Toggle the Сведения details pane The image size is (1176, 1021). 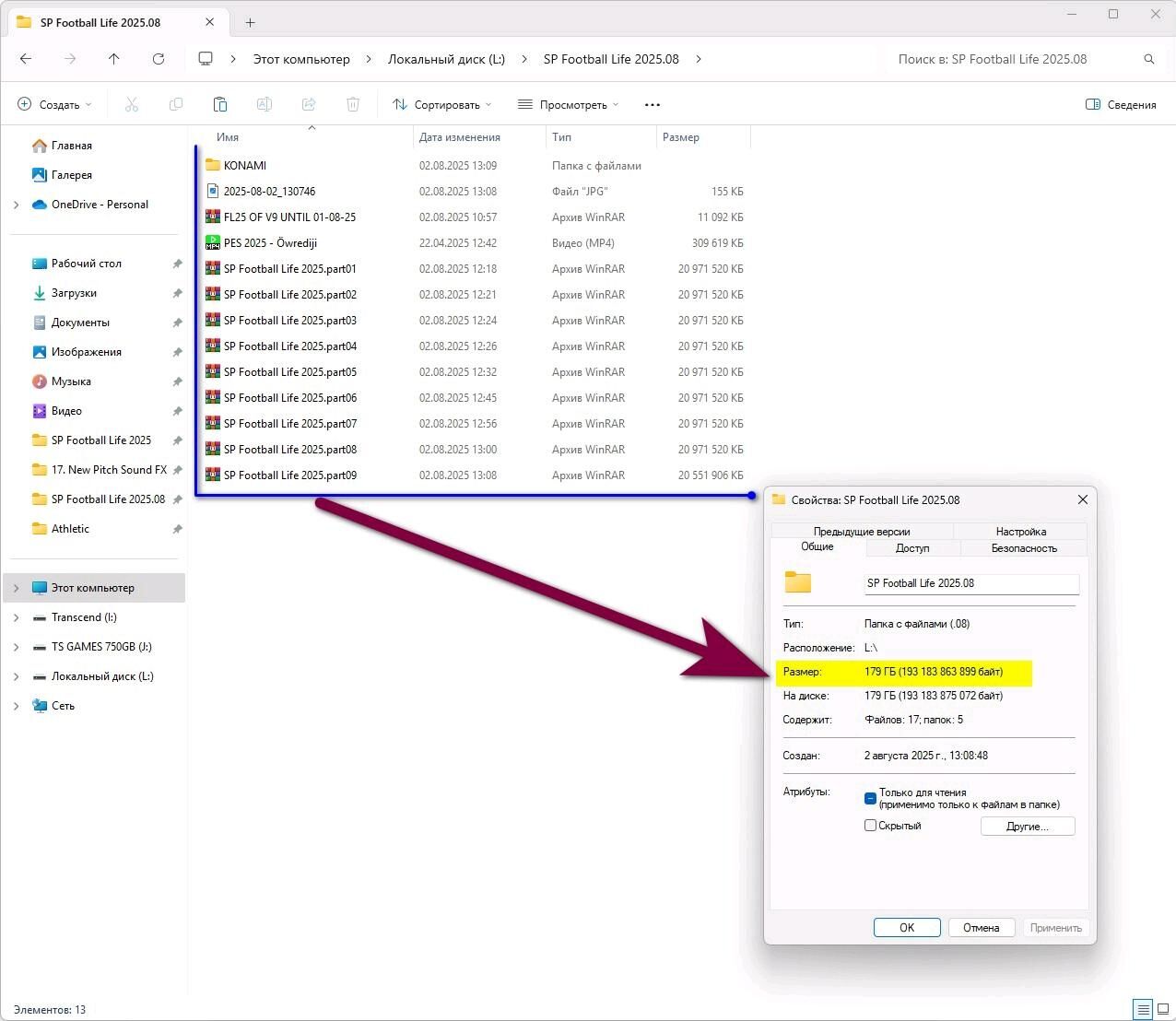pyautogui.click(x=1121, y=104)
